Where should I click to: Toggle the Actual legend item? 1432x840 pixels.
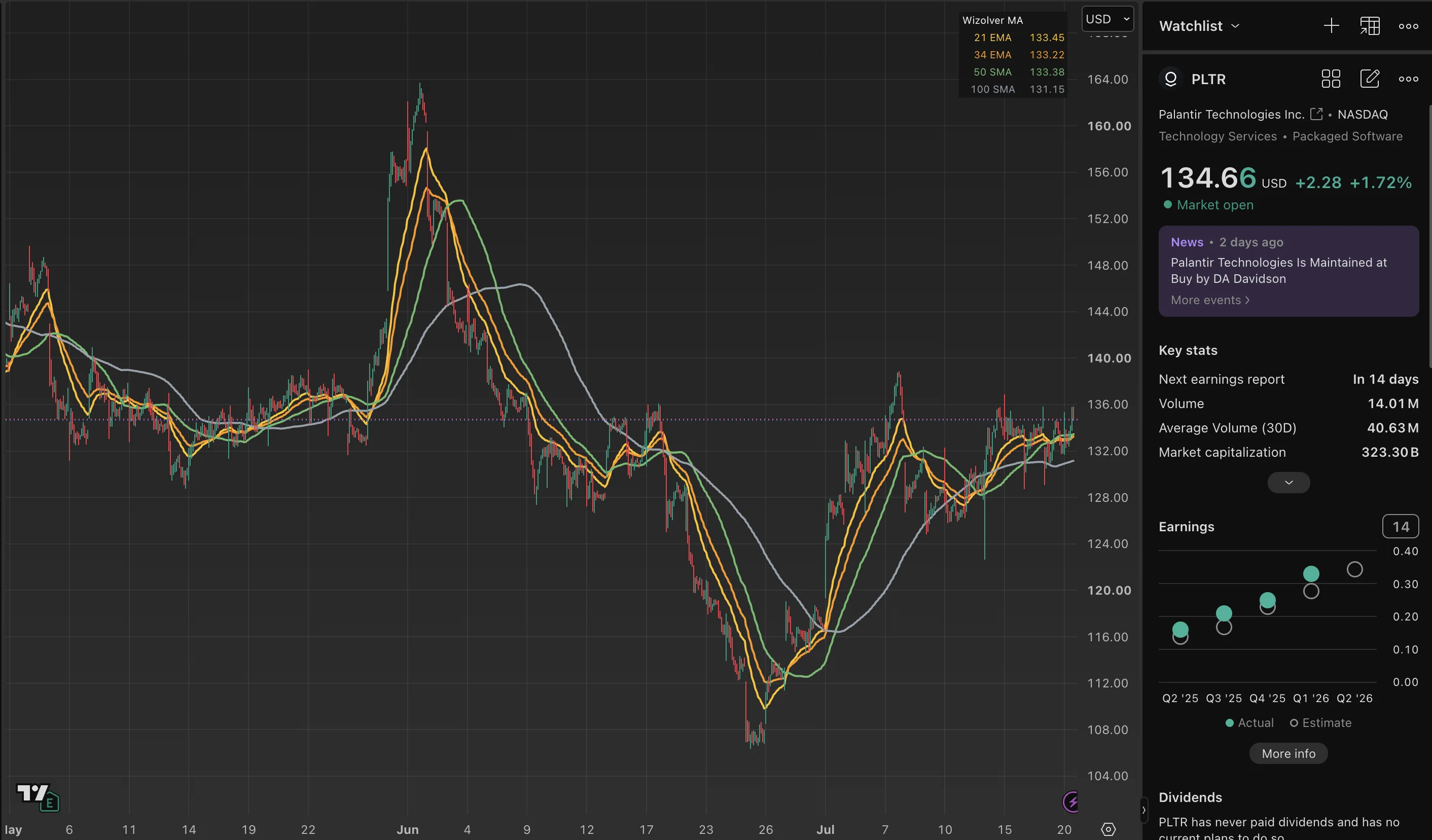pos(1249,722)
